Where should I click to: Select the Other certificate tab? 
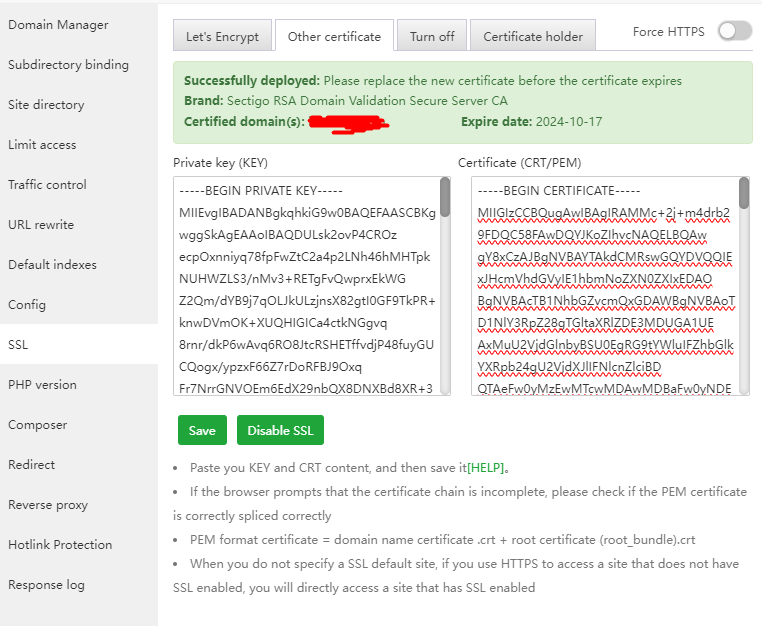click(x=334, y=37)
